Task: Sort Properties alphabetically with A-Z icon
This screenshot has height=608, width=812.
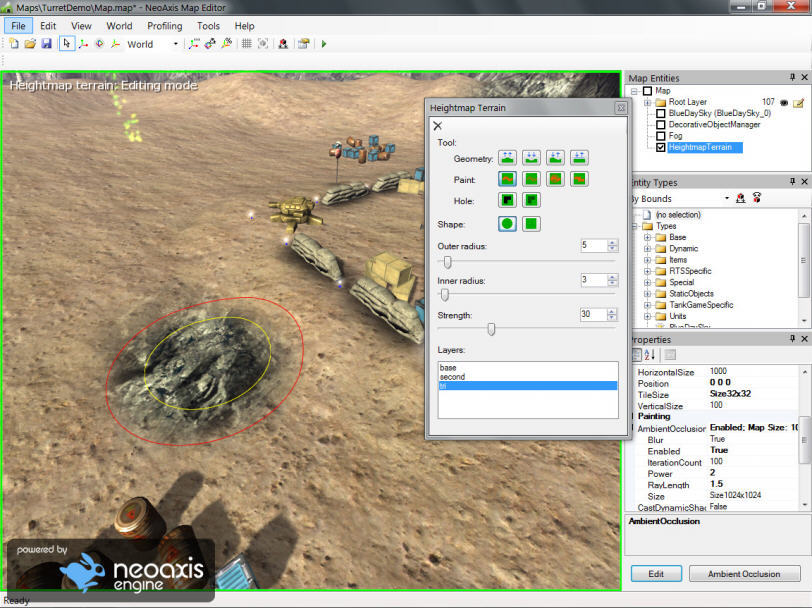Action: tap(650, 355)
